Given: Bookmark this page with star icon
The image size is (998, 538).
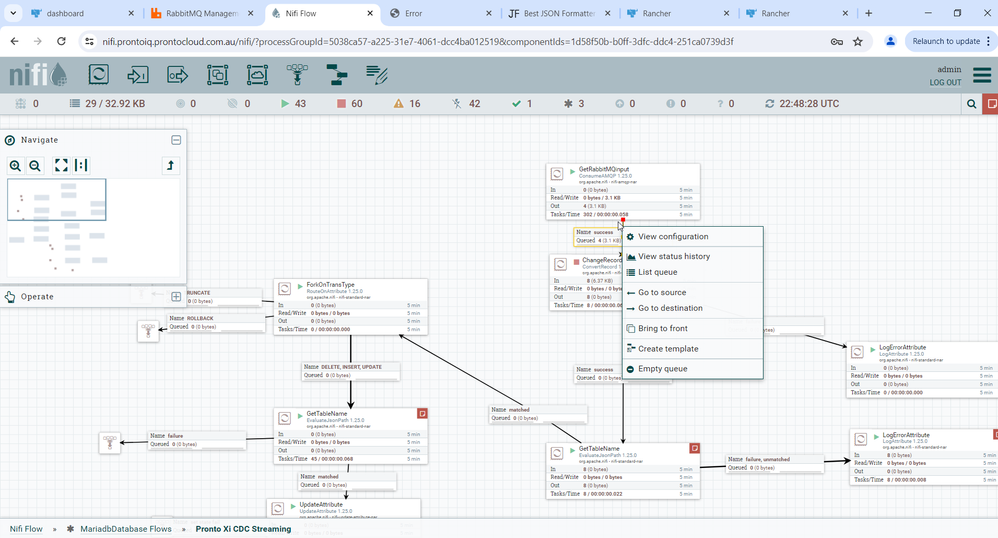Looking at the screenshot, I should coord(858,41).
